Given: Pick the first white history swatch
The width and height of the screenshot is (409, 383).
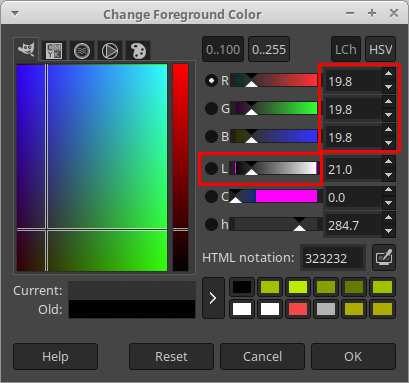Looking at the screenshot, I should (242, 309).
